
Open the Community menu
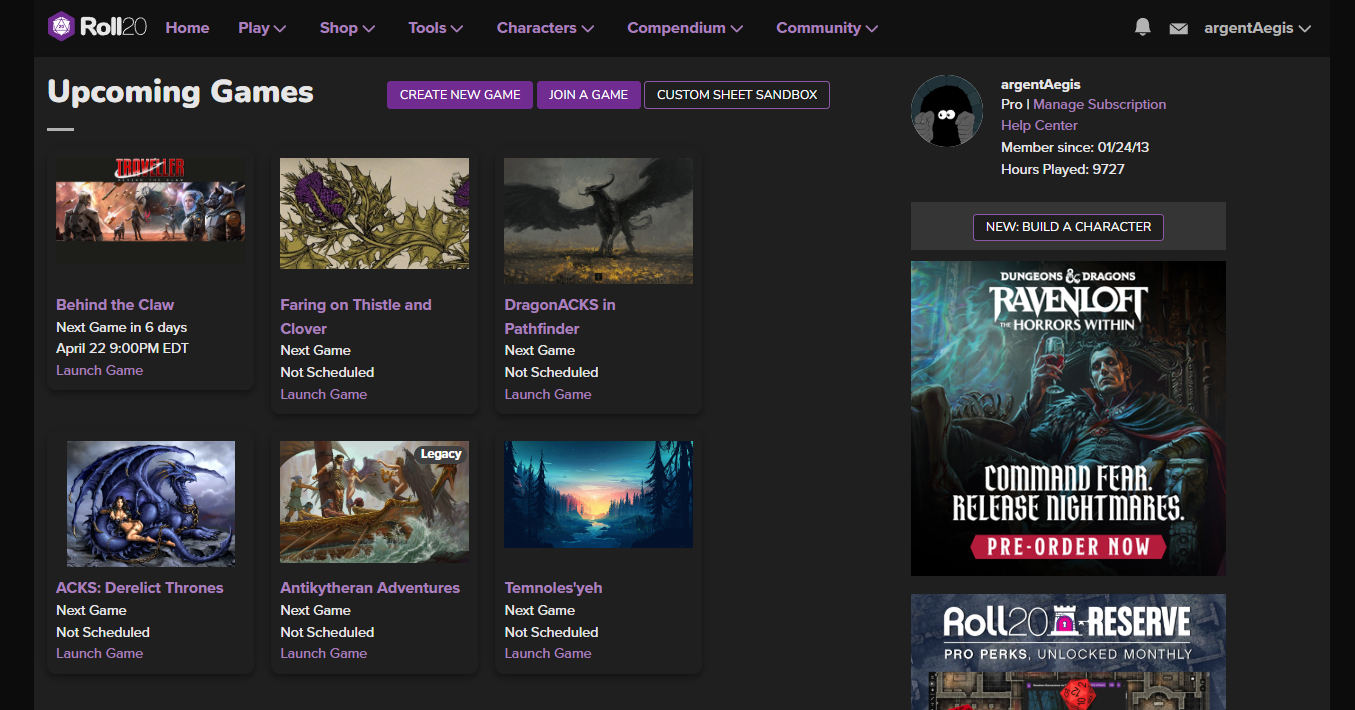(826, 28)
